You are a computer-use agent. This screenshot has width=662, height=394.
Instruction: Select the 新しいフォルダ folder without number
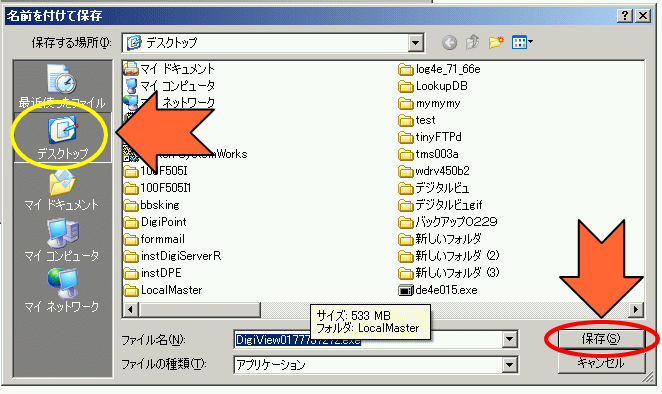pyautogui.click(x=440, y=239)
